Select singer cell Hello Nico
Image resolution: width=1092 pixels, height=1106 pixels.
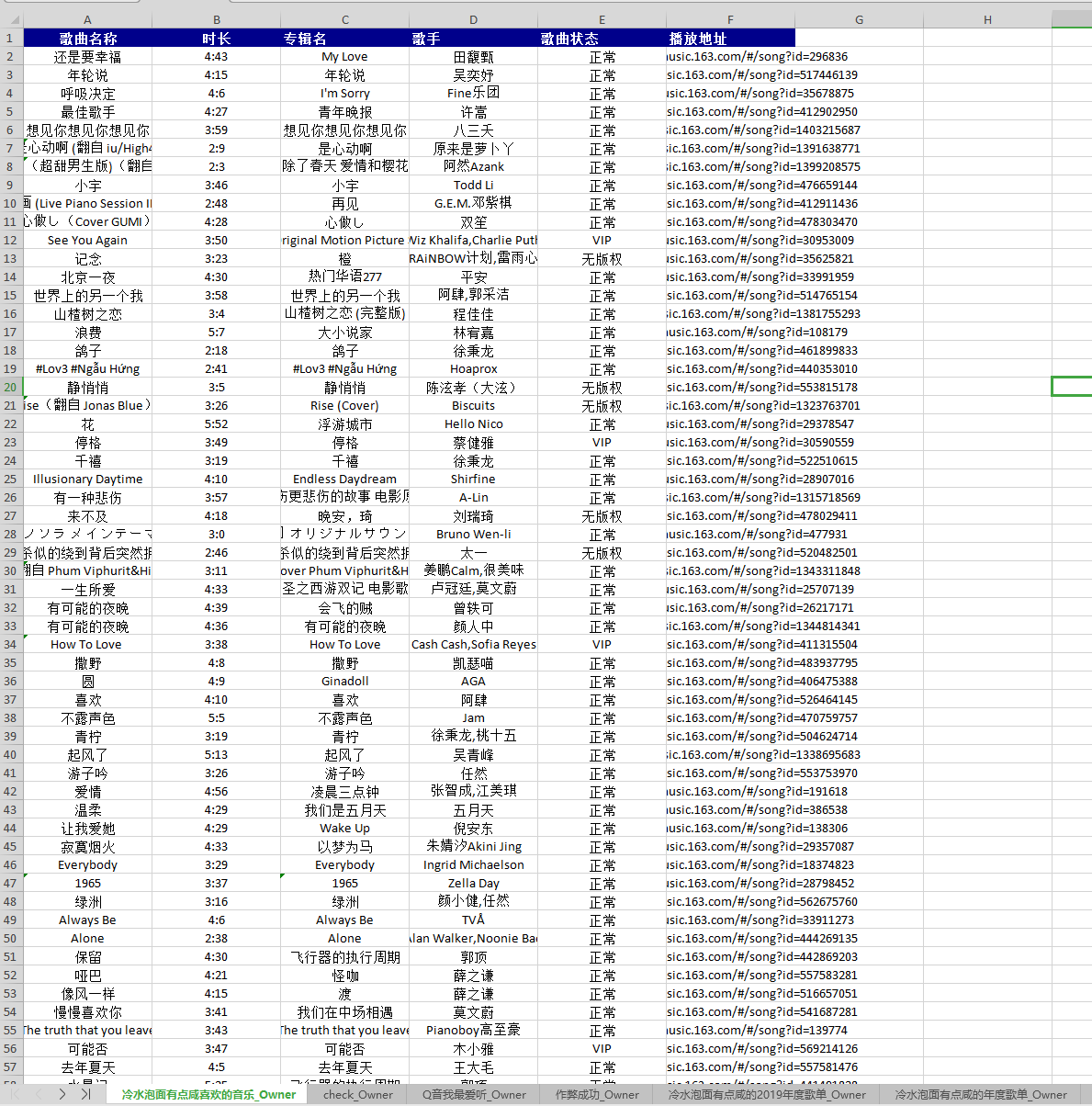point(474,423)
